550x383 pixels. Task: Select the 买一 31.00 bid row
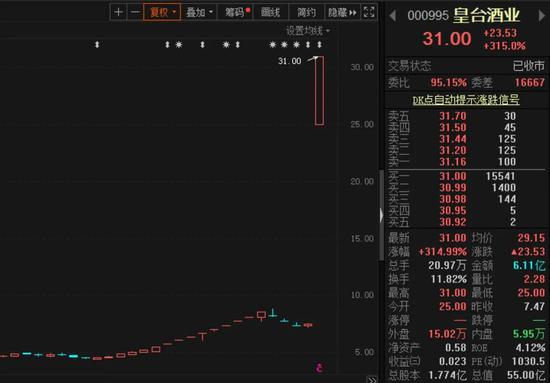[465, 176]
